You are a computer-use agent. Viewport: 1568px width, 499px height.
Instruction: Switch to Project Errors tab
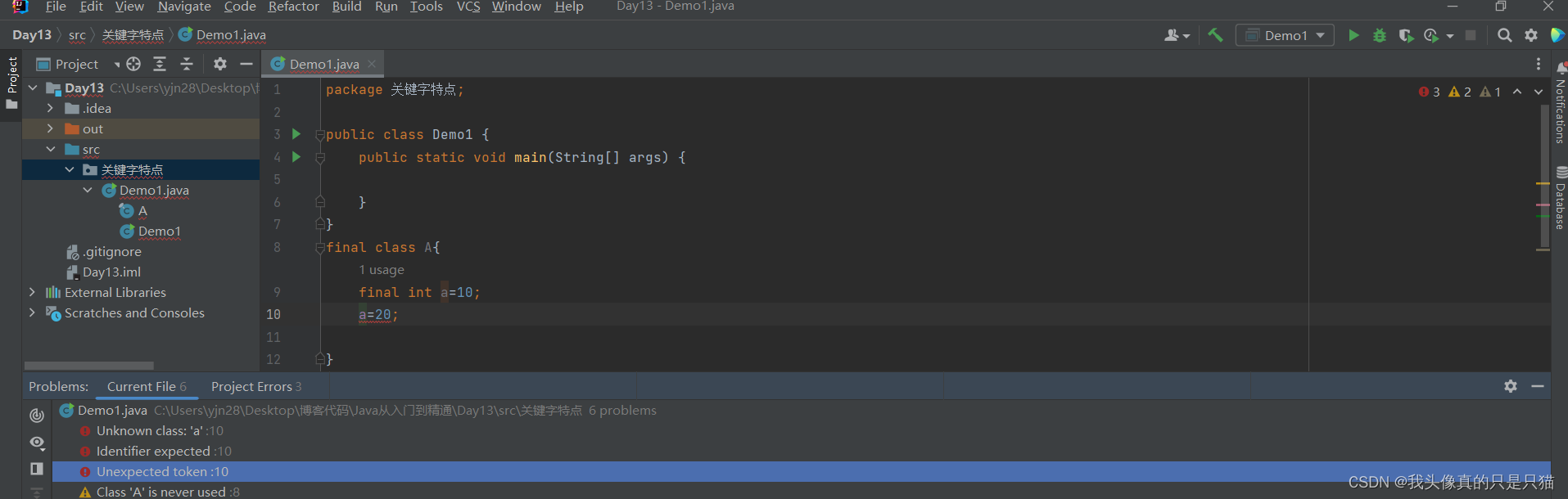click(x=256, y=386)
